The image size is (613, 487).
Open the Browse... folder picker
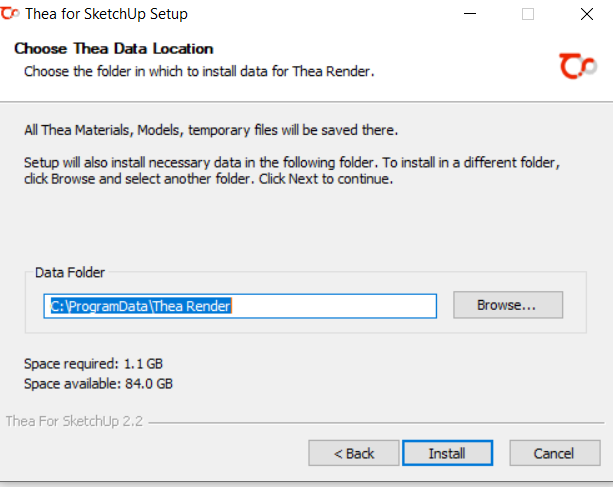pos(508,305)
